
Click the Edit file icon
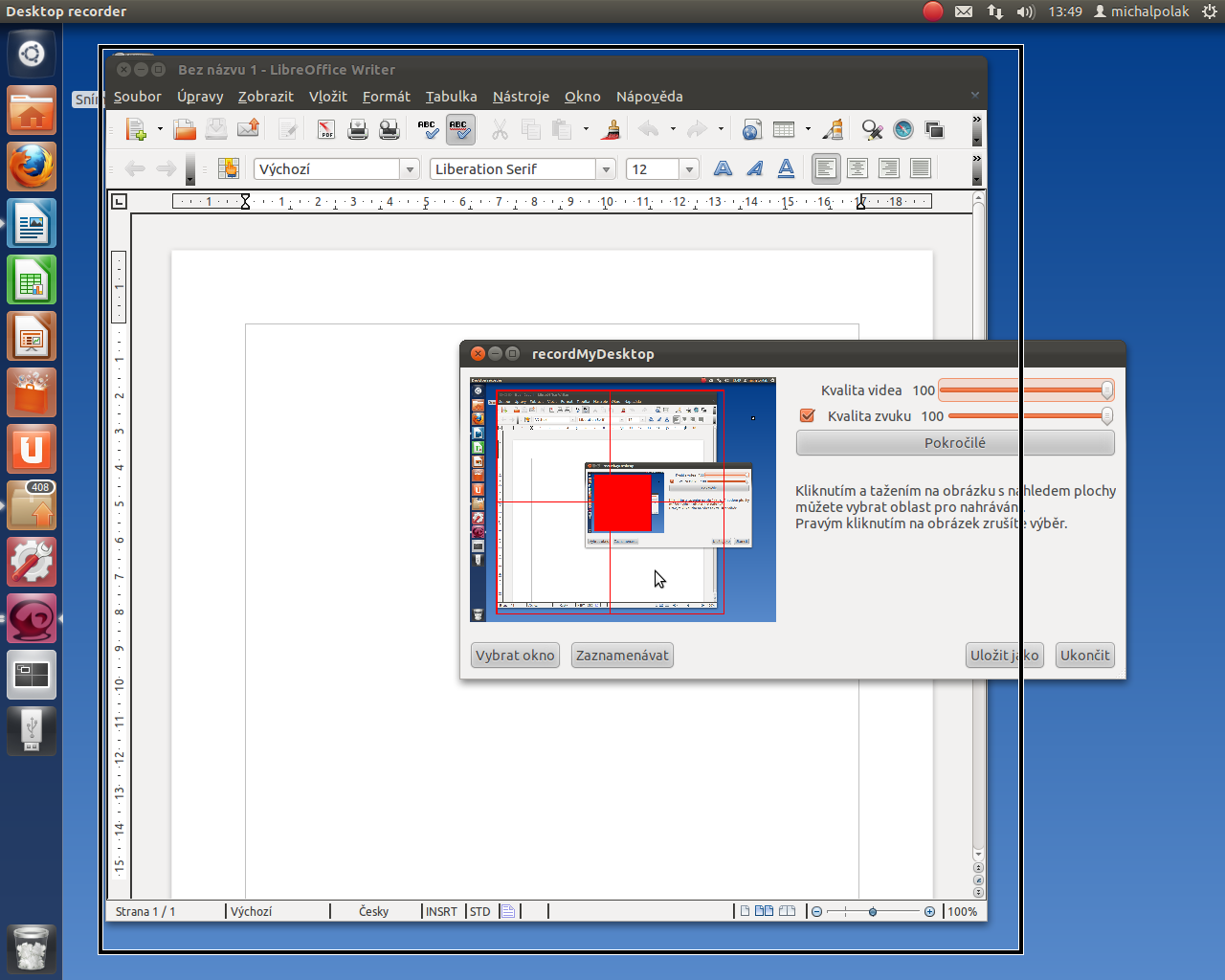coord(287,129)
